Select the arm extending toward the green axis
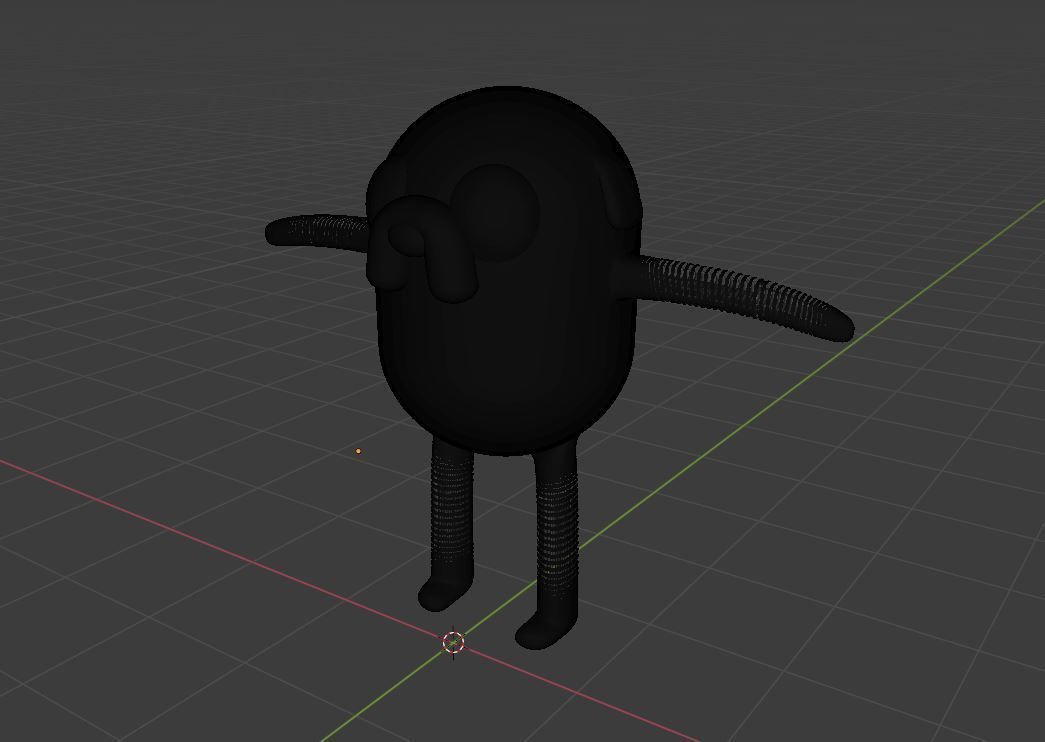This screenshot has width=1045, height=742. coord(740,293)
